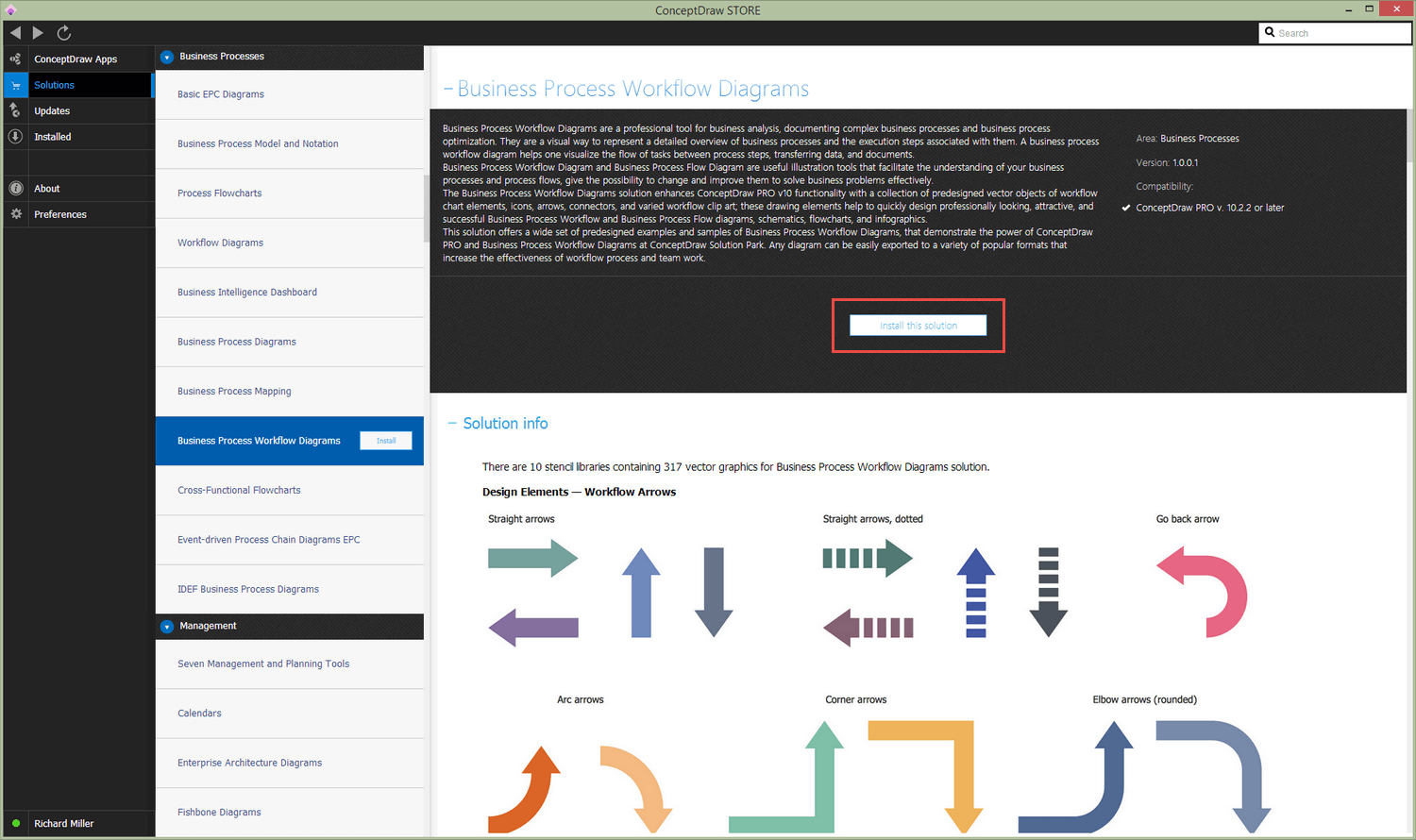
Task: Select the dotted dark down arrow graphic
Action: click(x=1048, y=593)
